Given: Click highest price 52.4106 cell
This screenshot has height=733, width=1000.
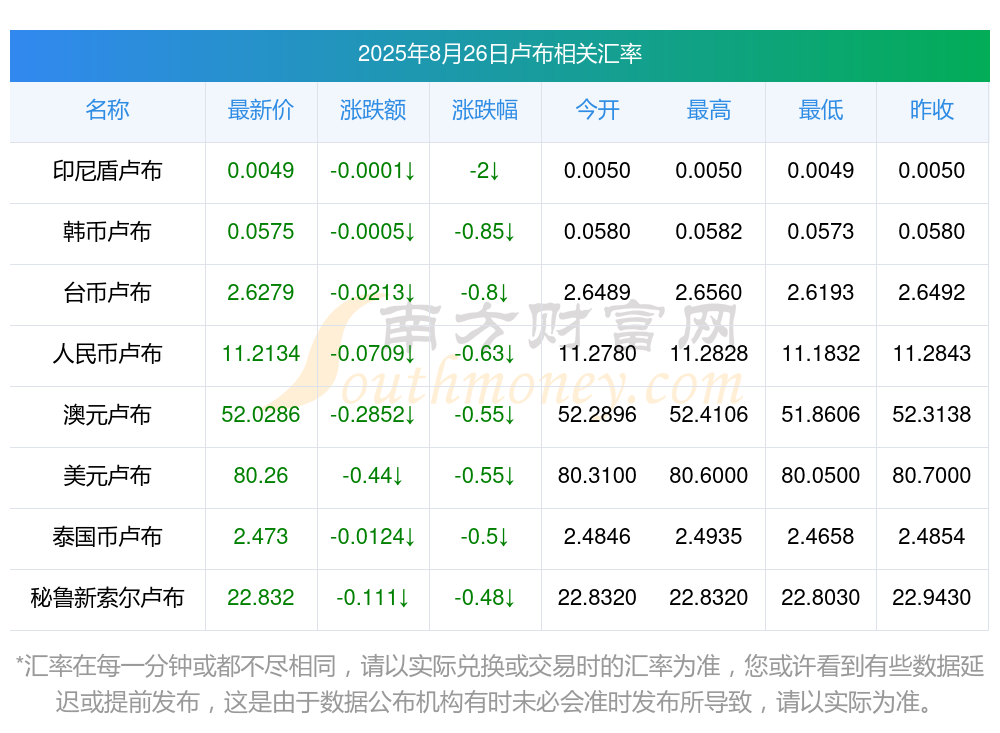Looking at the screenshot, I should pos(709,415).
